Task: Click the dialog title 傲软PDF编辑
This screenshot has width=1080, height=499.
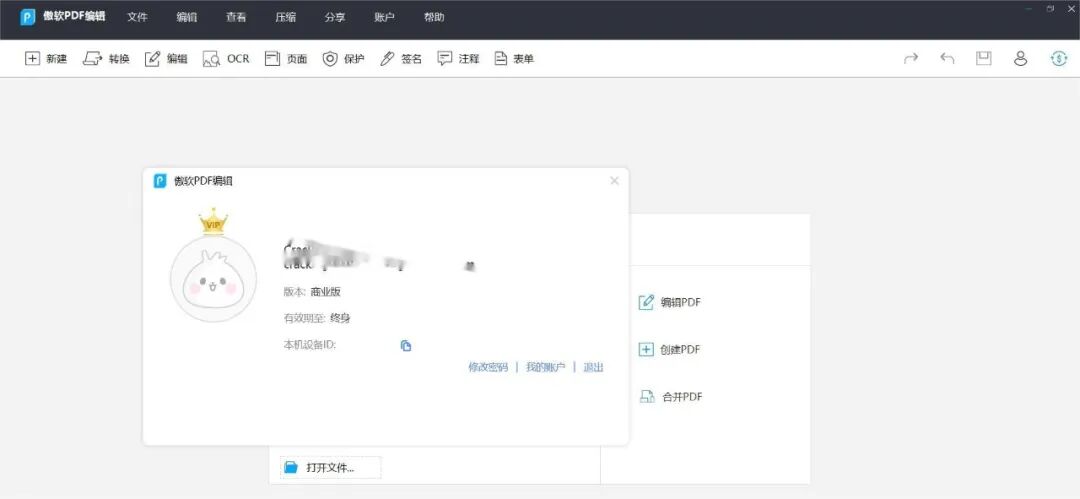Action: click(x=203, y=181)
